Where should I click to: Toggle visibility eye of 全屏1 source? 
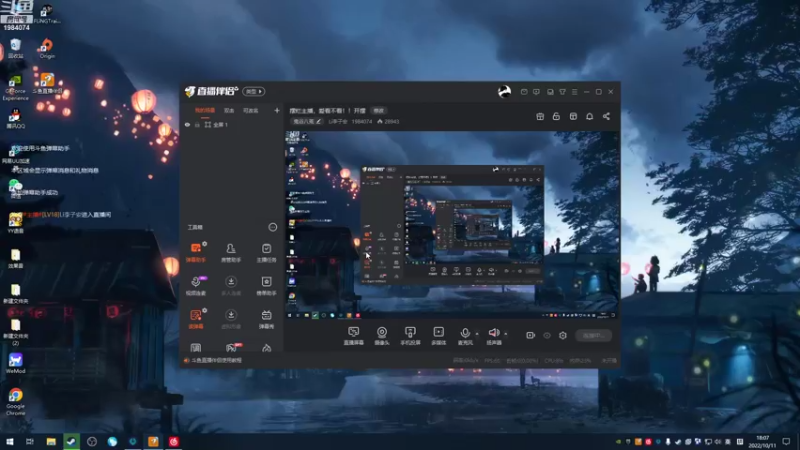pyautogui.click(x=187, y=124)
